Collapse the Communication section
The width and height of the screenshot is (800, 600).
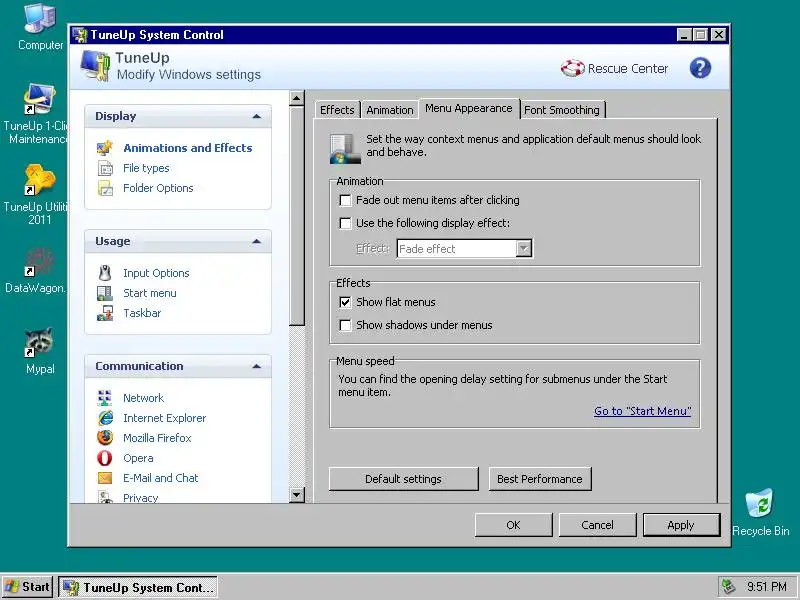click(x=257, y=366)
